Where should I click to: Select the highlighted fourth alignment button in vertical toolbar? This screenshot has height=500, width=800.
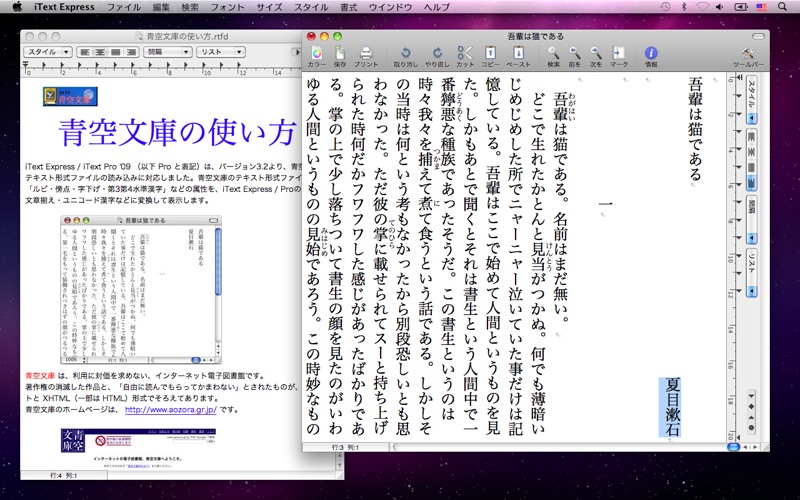pyautogui.click(x=752, y=182)
